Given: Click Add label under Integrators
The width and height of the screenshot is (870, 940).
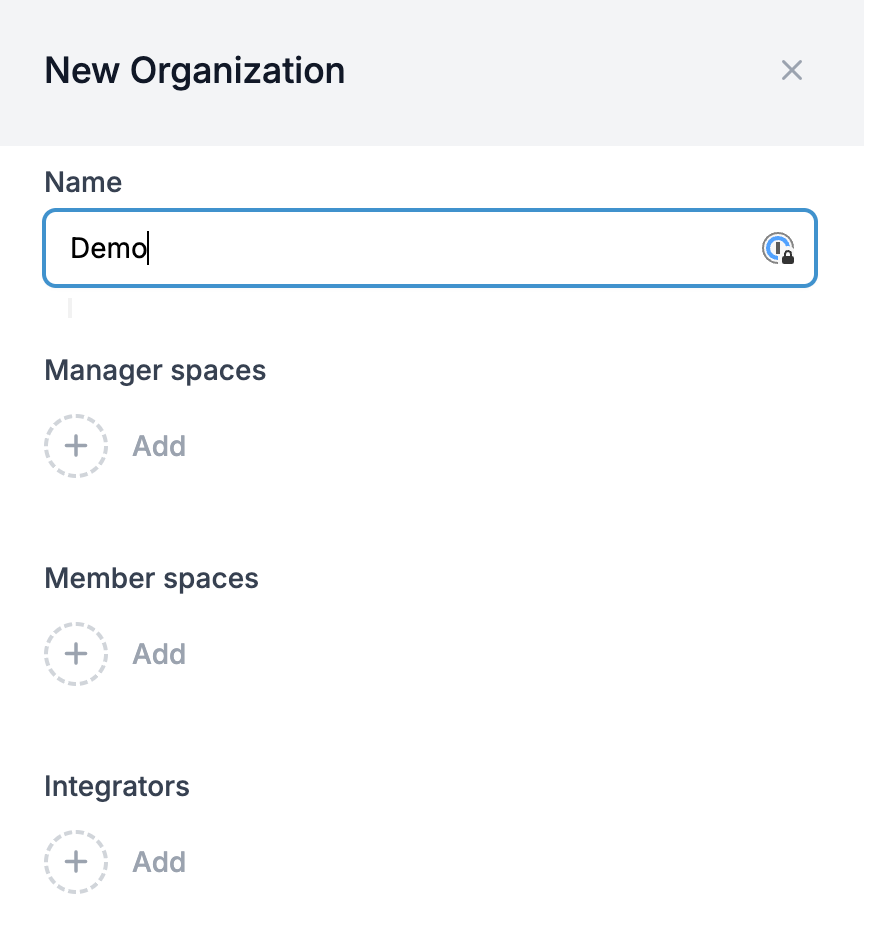Looking at the screenshot, I should click(x=159, y=862).
